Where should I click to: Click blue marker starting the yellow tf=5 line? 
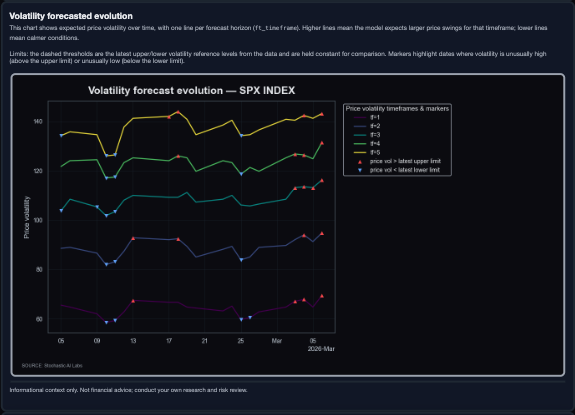(x=61, y=136)
